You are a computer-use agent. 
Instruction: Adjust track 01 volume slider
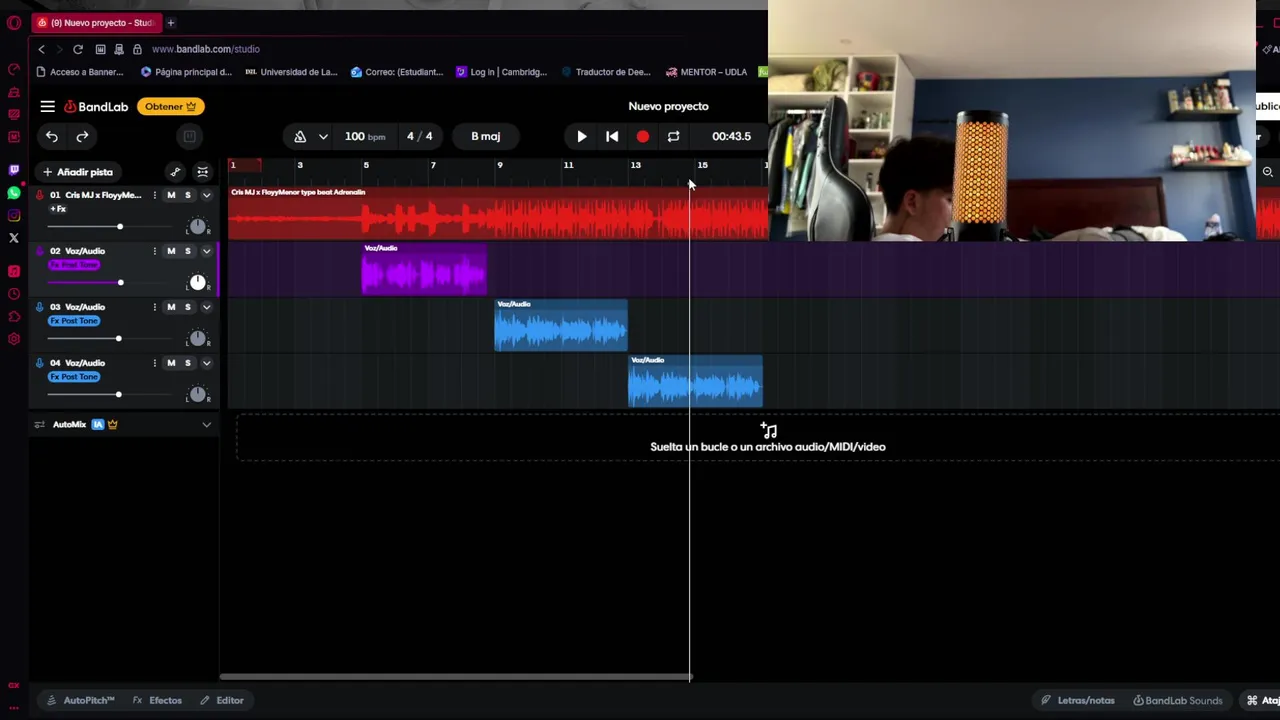point(119,227)
